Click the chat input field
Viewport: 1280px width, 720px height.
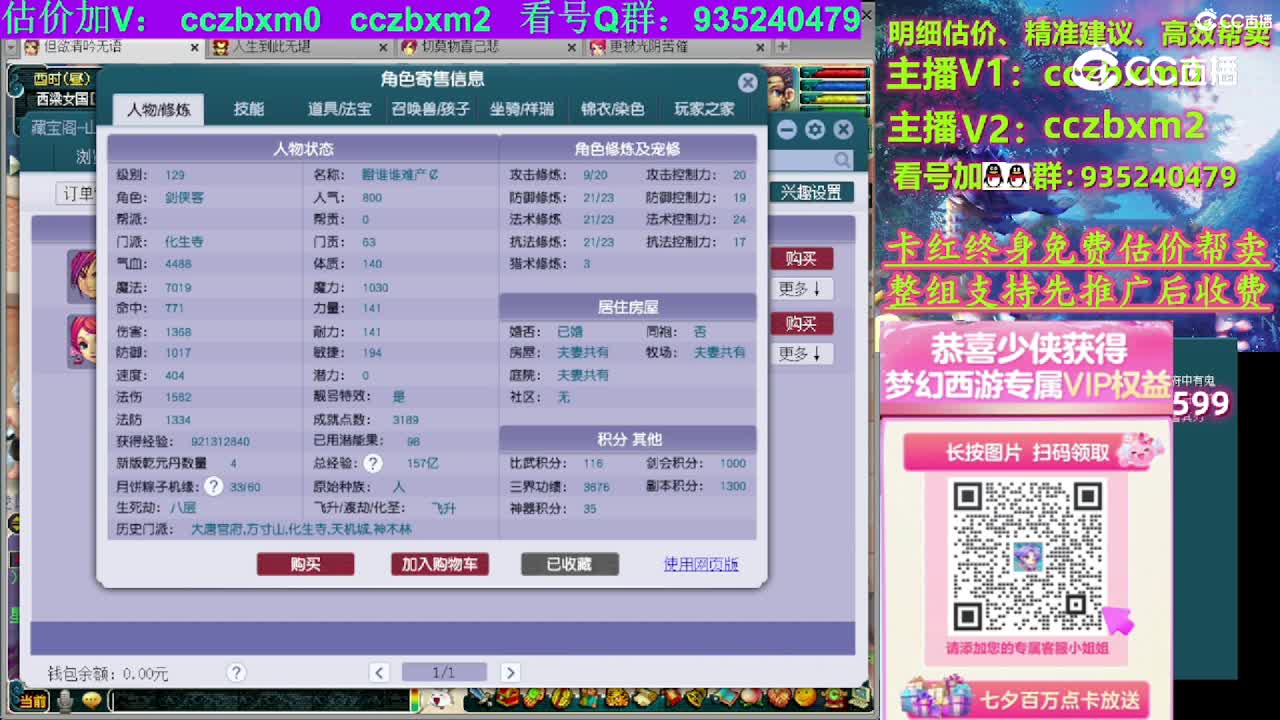coord(260,701)
